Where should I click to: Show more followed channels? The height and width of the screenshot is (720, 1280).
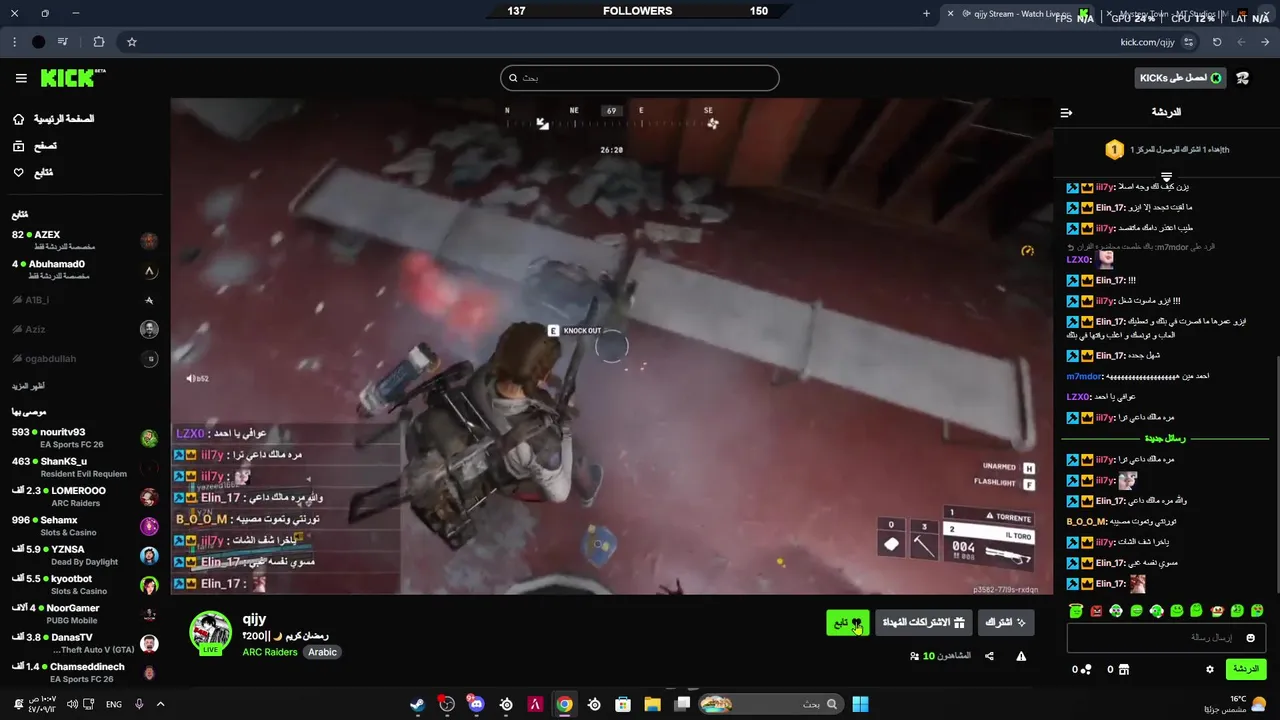coord(28,386)
